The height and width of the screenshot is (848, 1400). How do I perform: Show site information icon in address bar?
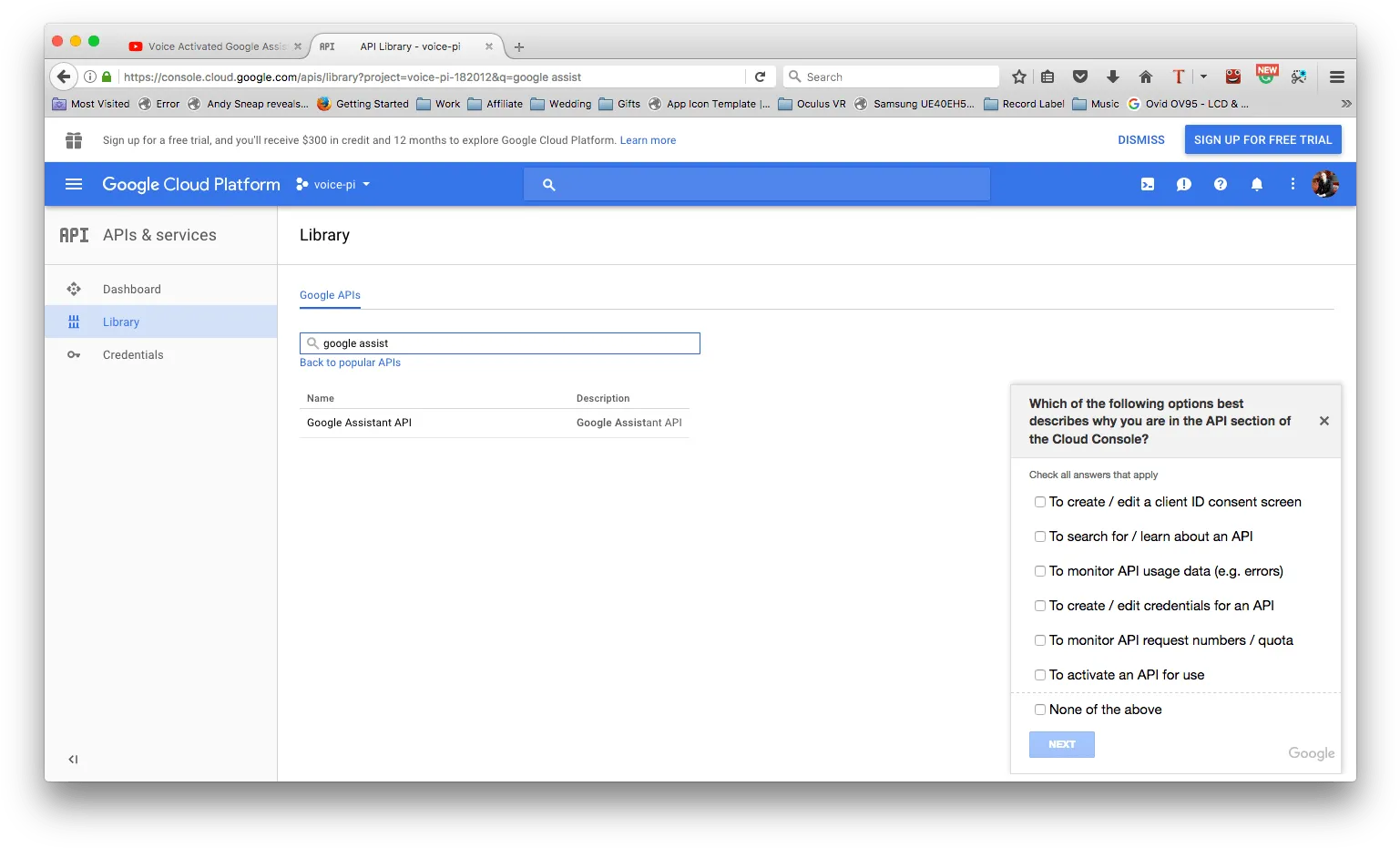90,77
